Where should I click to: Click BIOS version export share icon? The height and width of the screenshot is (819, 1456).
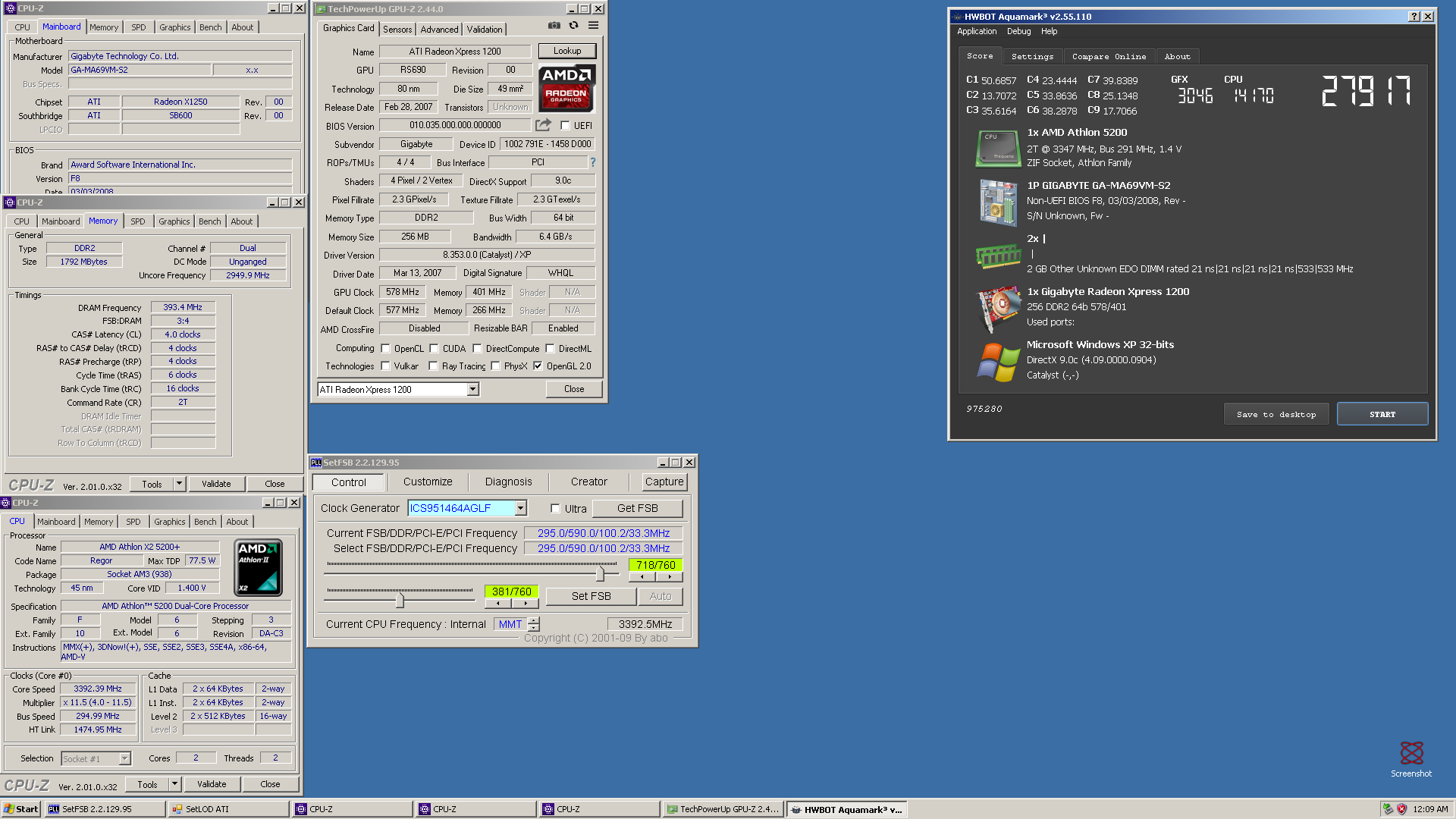click(x=543, y=125)
